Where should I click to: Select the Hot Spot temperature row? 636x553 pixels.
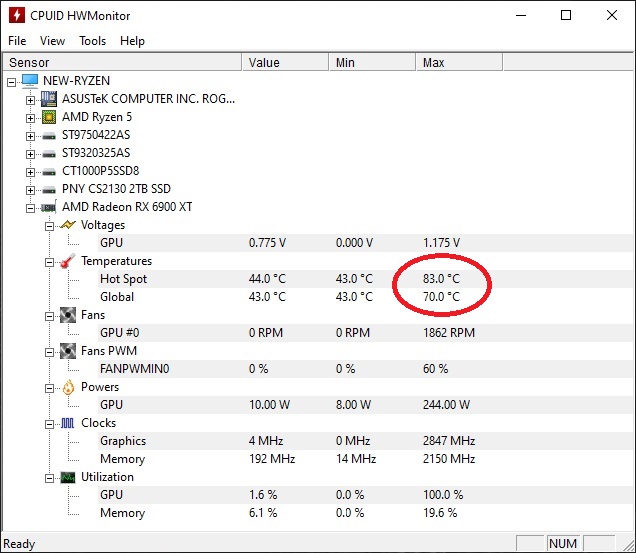click(365, 279)
